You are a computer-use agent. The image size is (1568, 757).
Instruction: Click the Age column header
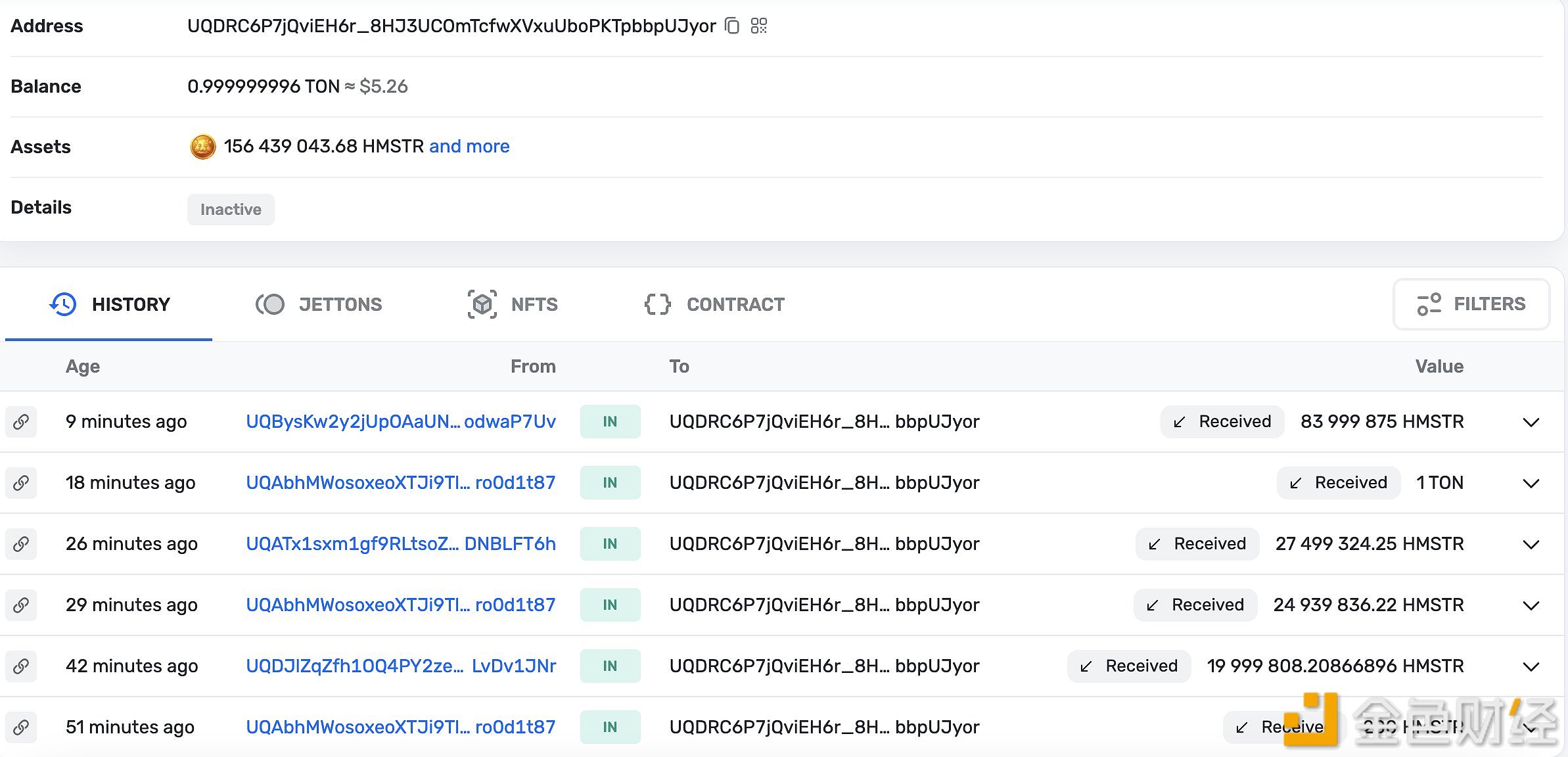tap(83, 366)
